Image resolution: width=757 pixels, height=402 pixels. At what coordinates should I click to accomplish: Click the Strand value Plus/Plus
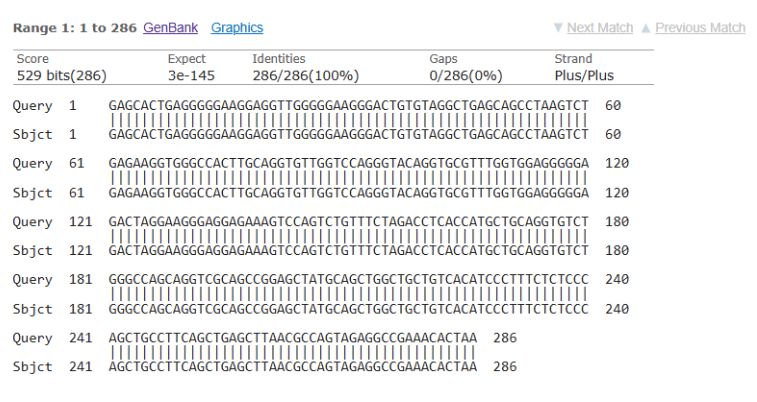tap(584, 76)
